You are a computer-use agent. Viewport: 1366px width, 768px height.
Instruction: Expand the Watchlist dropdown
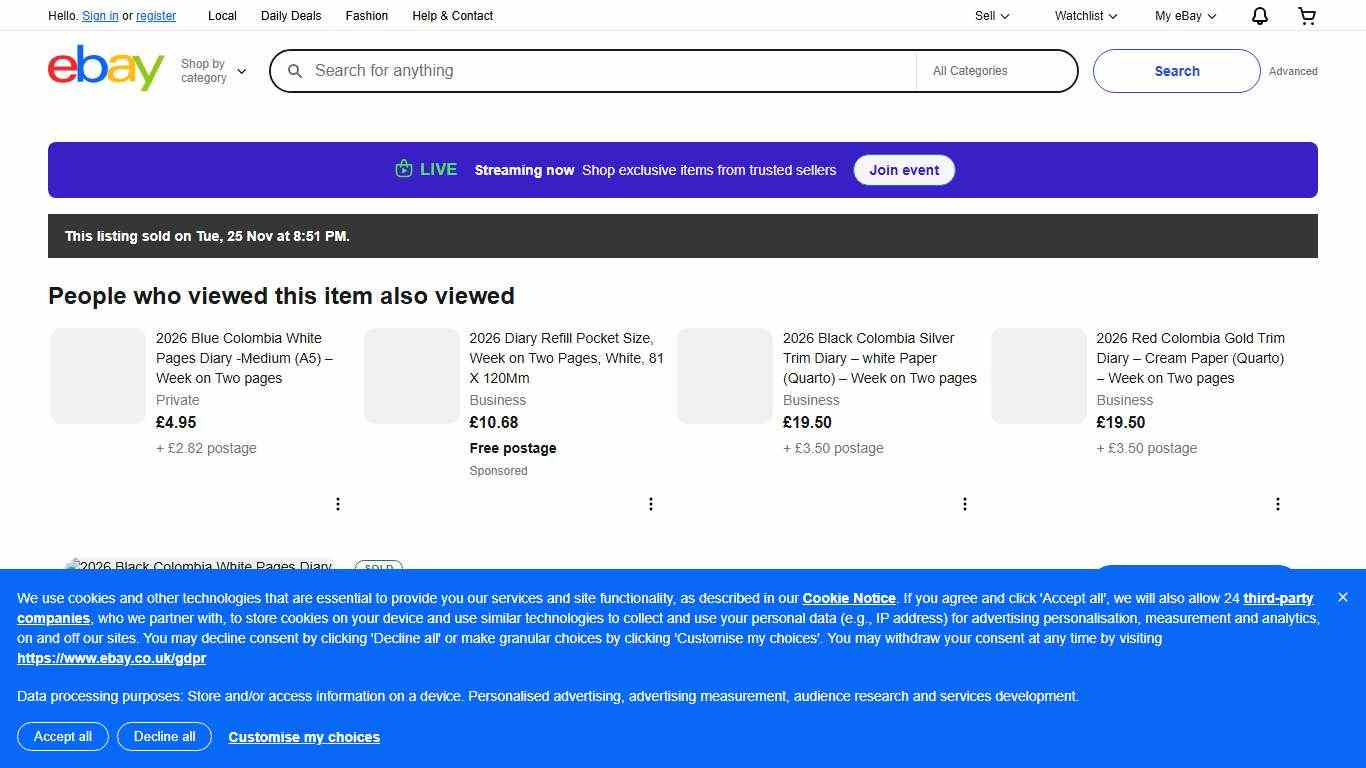click(1085, 16)
